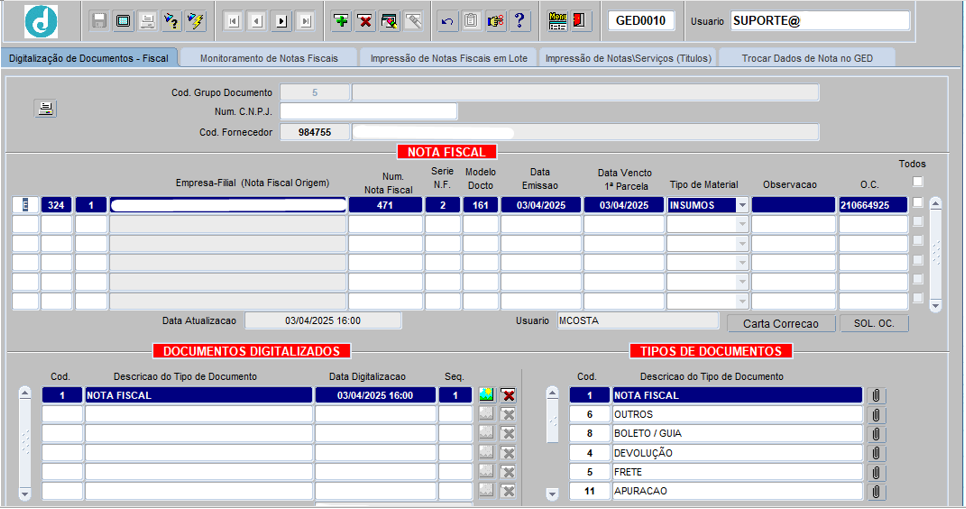Open Tipo de Material dropdown showing INSUMOS
This screenshot has height=509, width=966.
click(x=742, y=205)
